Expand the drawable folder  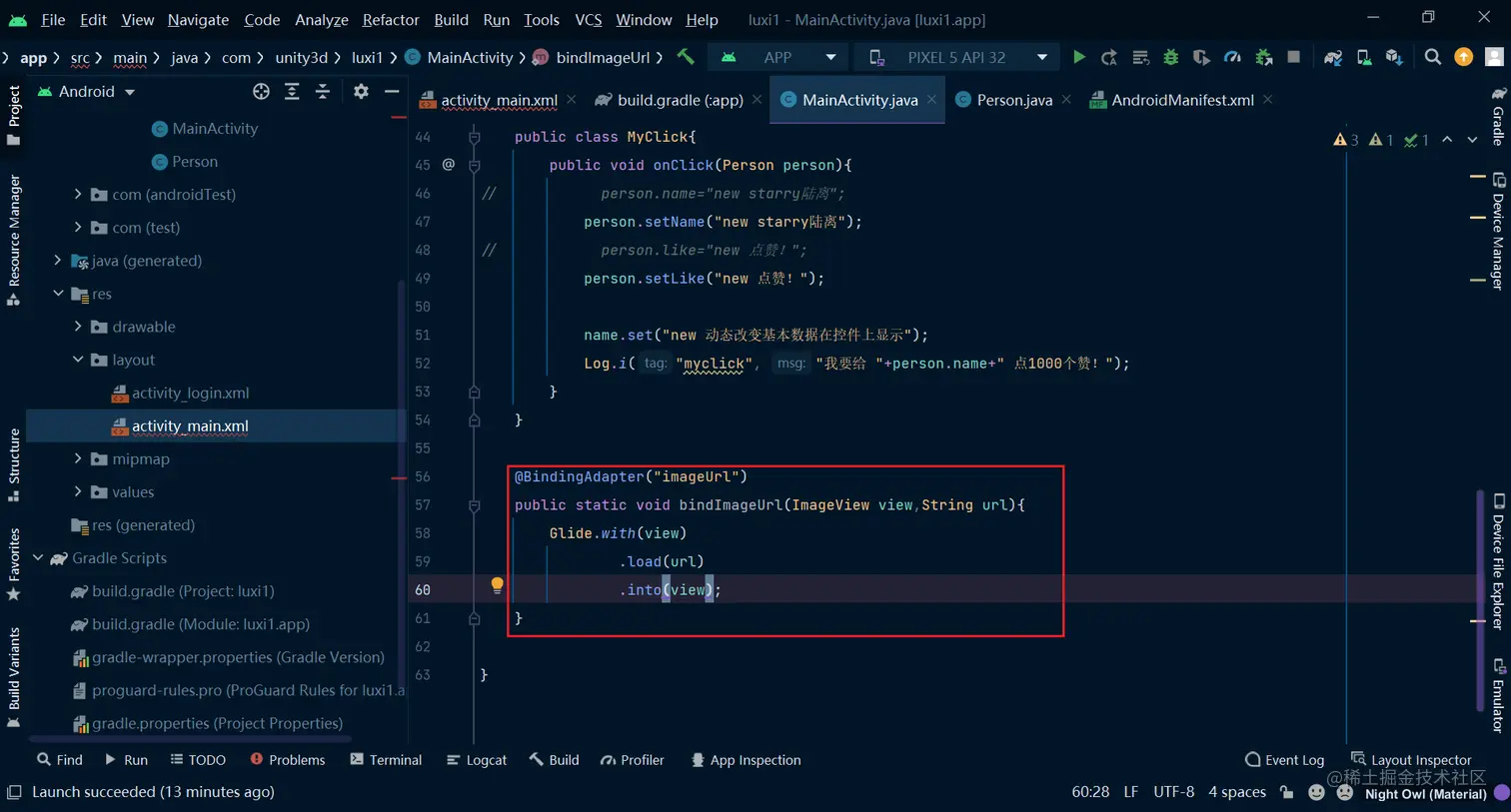78,326
